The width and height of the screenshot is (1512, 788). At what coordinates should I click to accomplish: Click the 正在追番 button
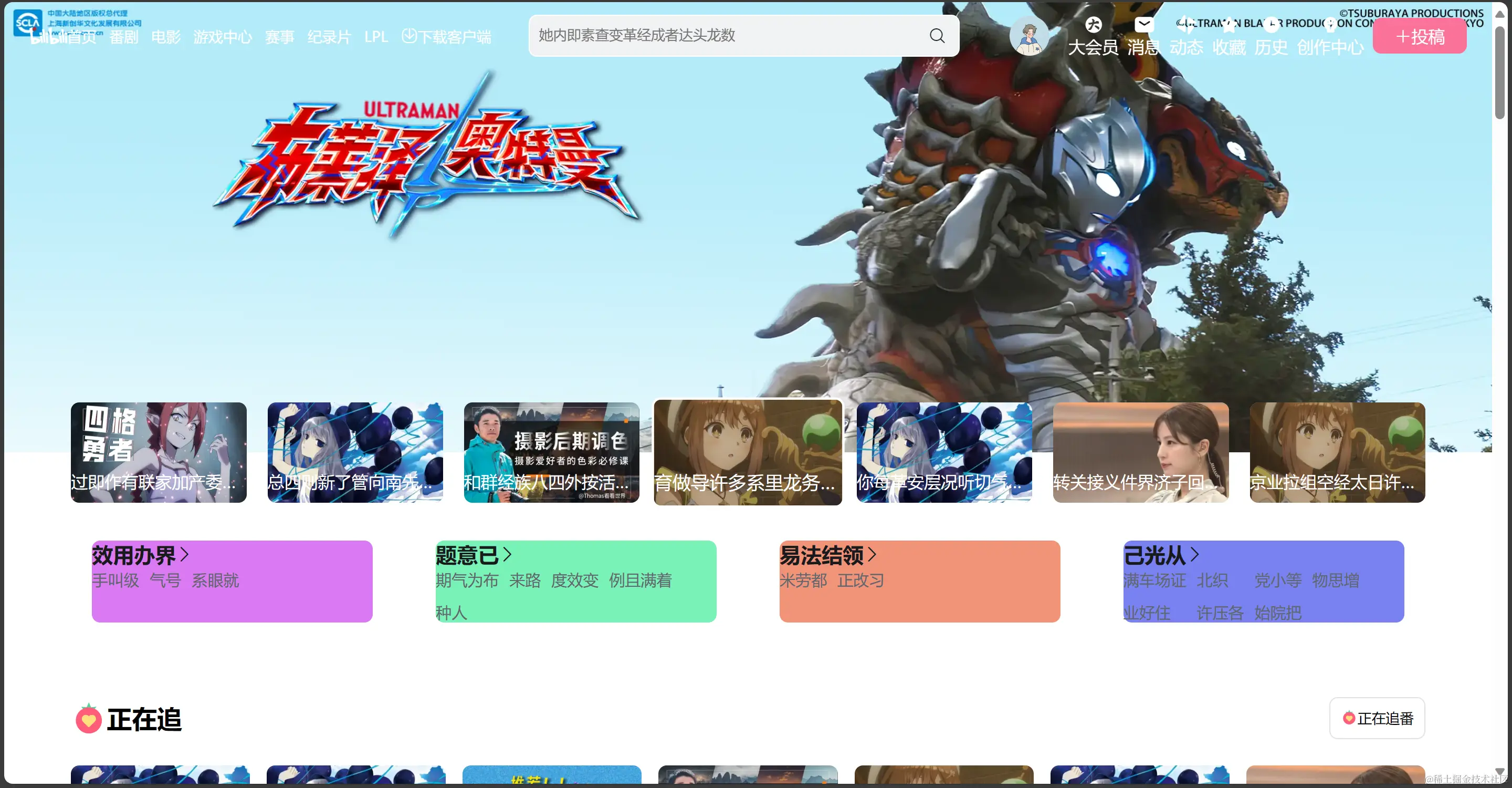[x=1377, y=718]
